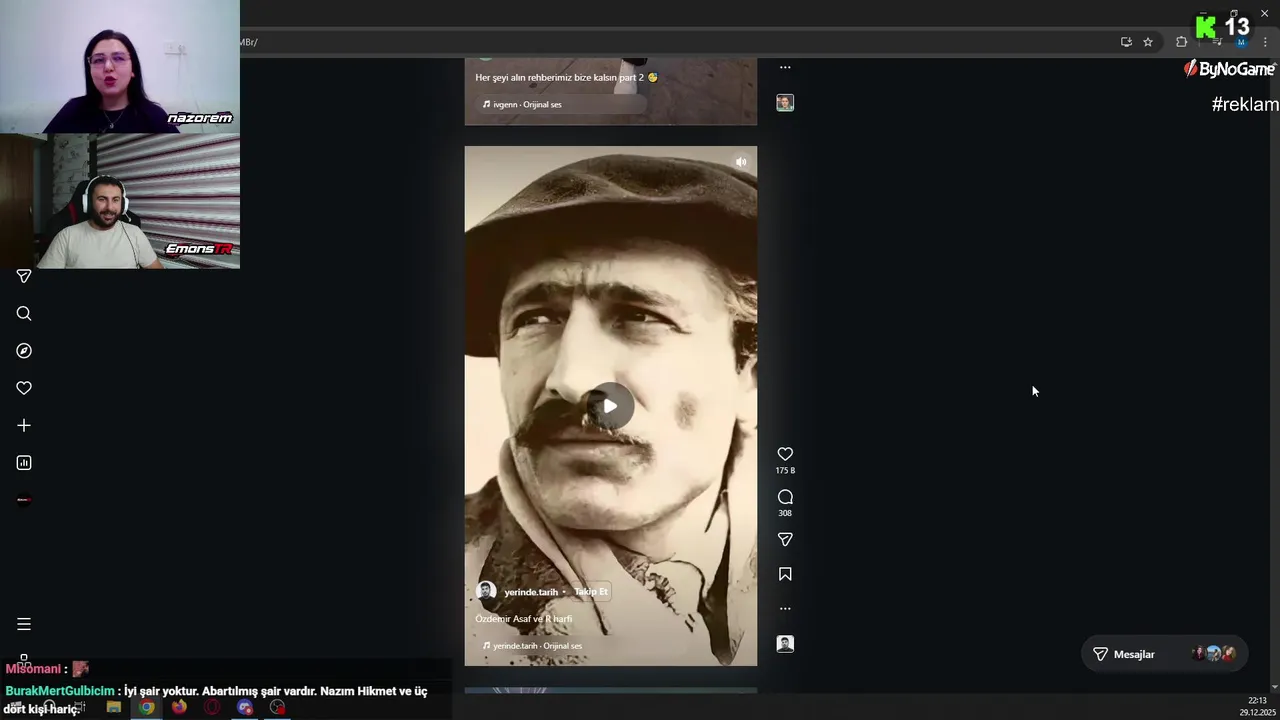Toggle the reel's sound speaker icon
The width and height of the screenshot is (1280, 720).
point(741,162)
